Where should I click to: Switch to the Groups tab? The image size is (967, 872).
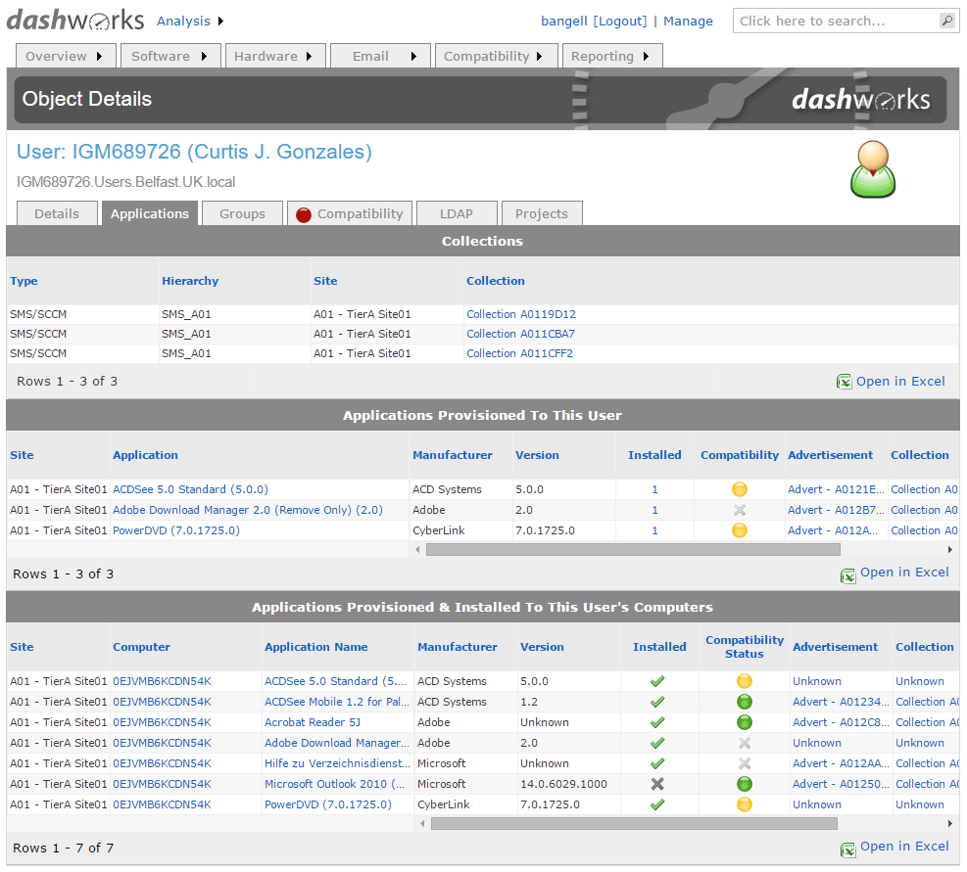[242, 214]
